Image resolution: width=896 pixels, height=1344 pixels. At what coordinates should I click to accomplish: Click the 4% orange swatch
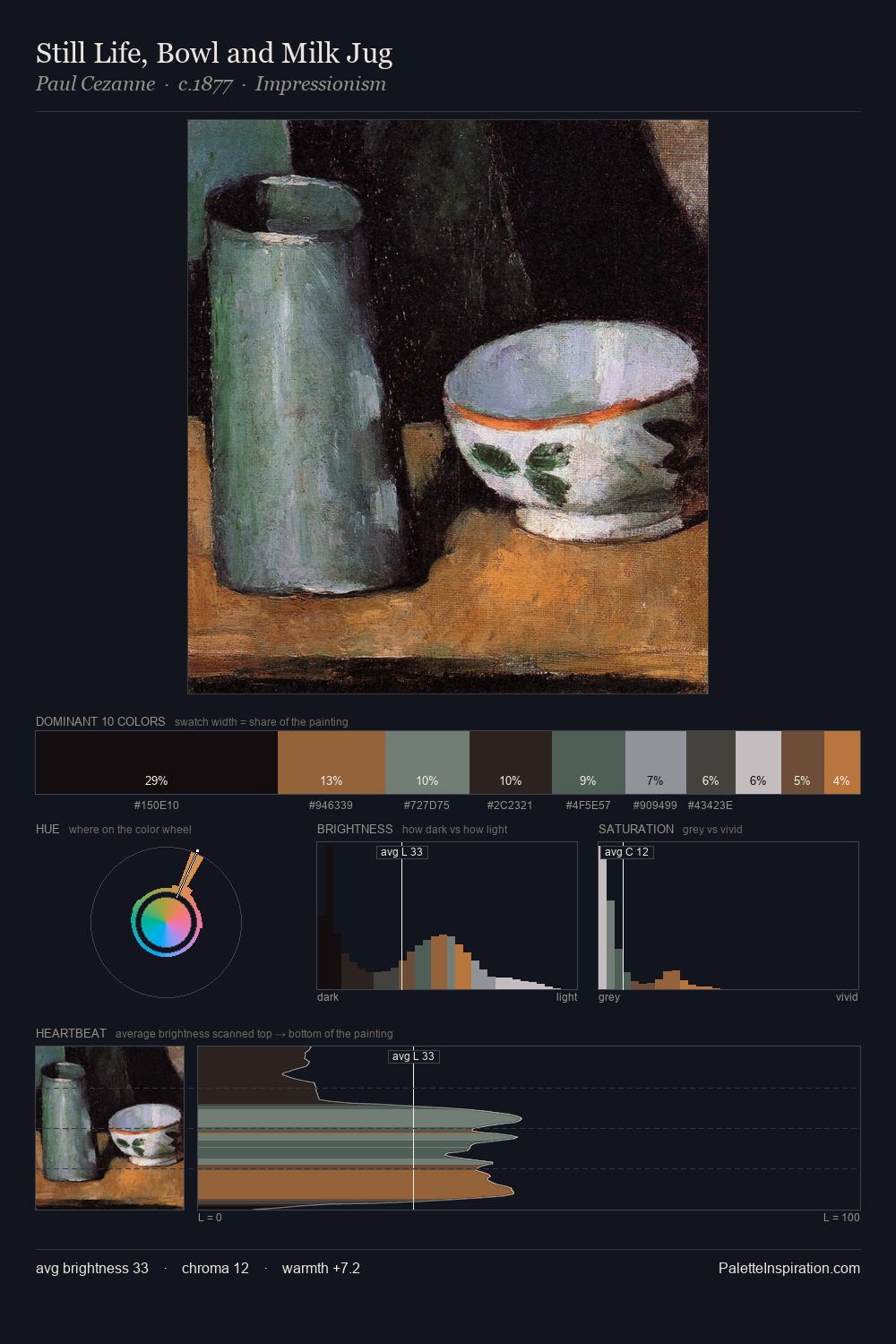841,762
